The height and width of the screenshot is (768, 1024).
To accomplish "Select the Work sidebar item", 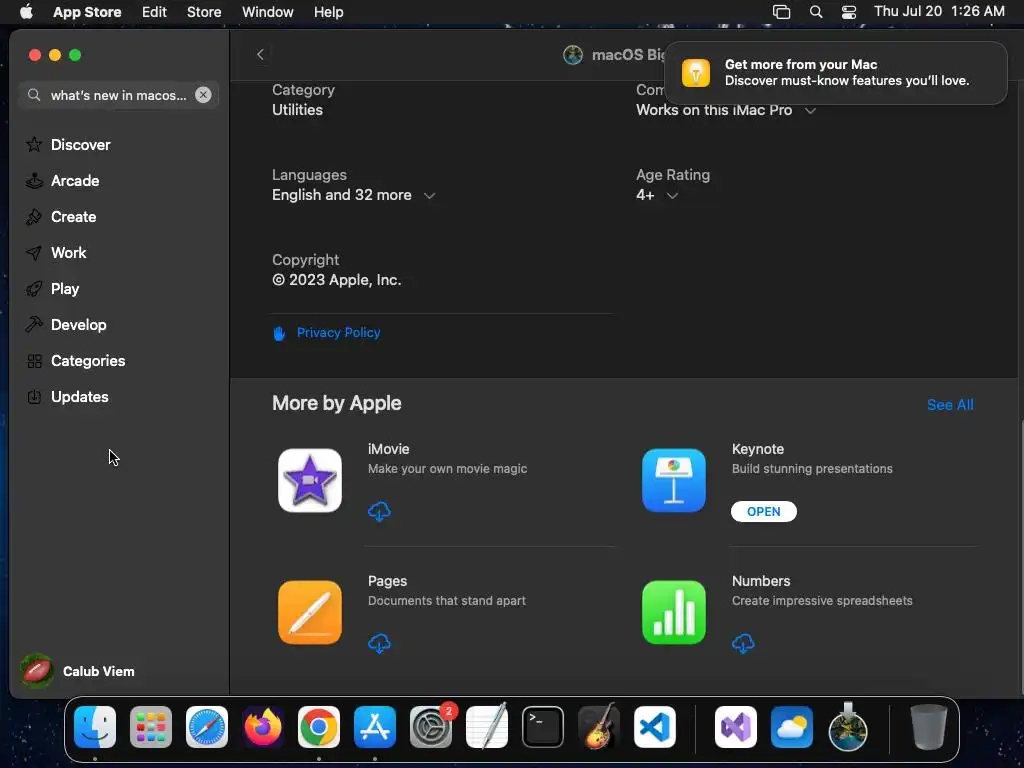I will (x=56, y=252).
